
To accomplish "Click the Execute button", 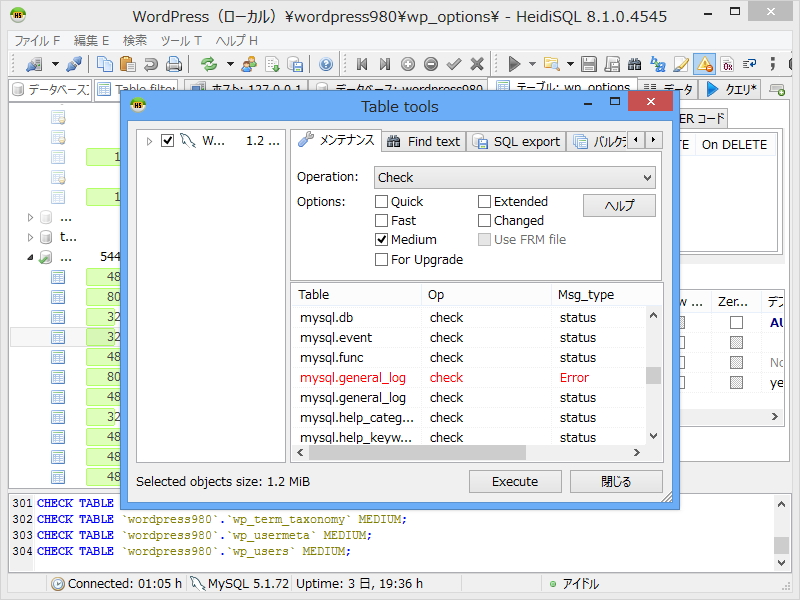I will [515, 482].
